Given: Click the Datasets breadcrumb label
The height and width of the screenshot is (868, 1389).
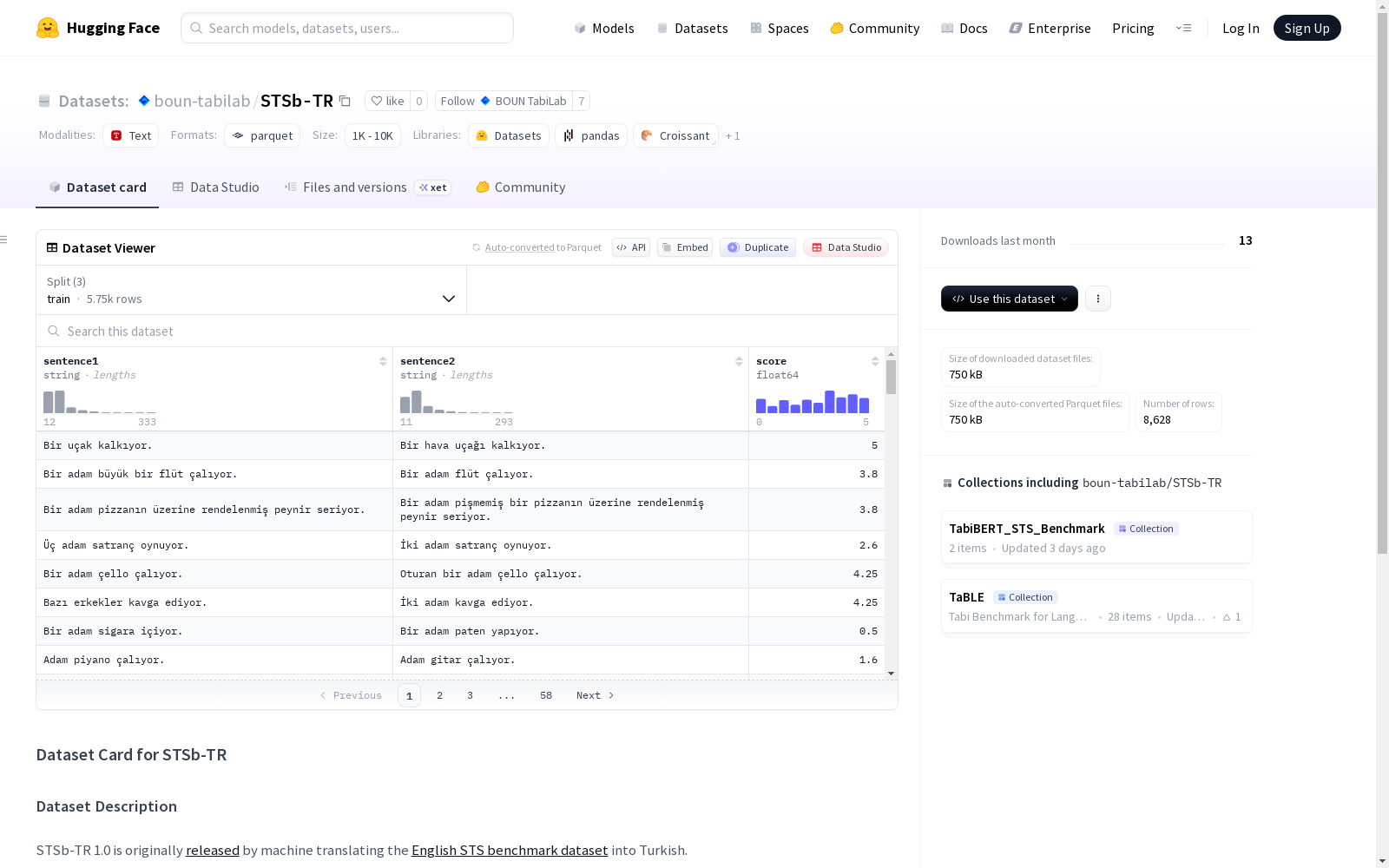Looking at the screenshot, I should 93,101.
